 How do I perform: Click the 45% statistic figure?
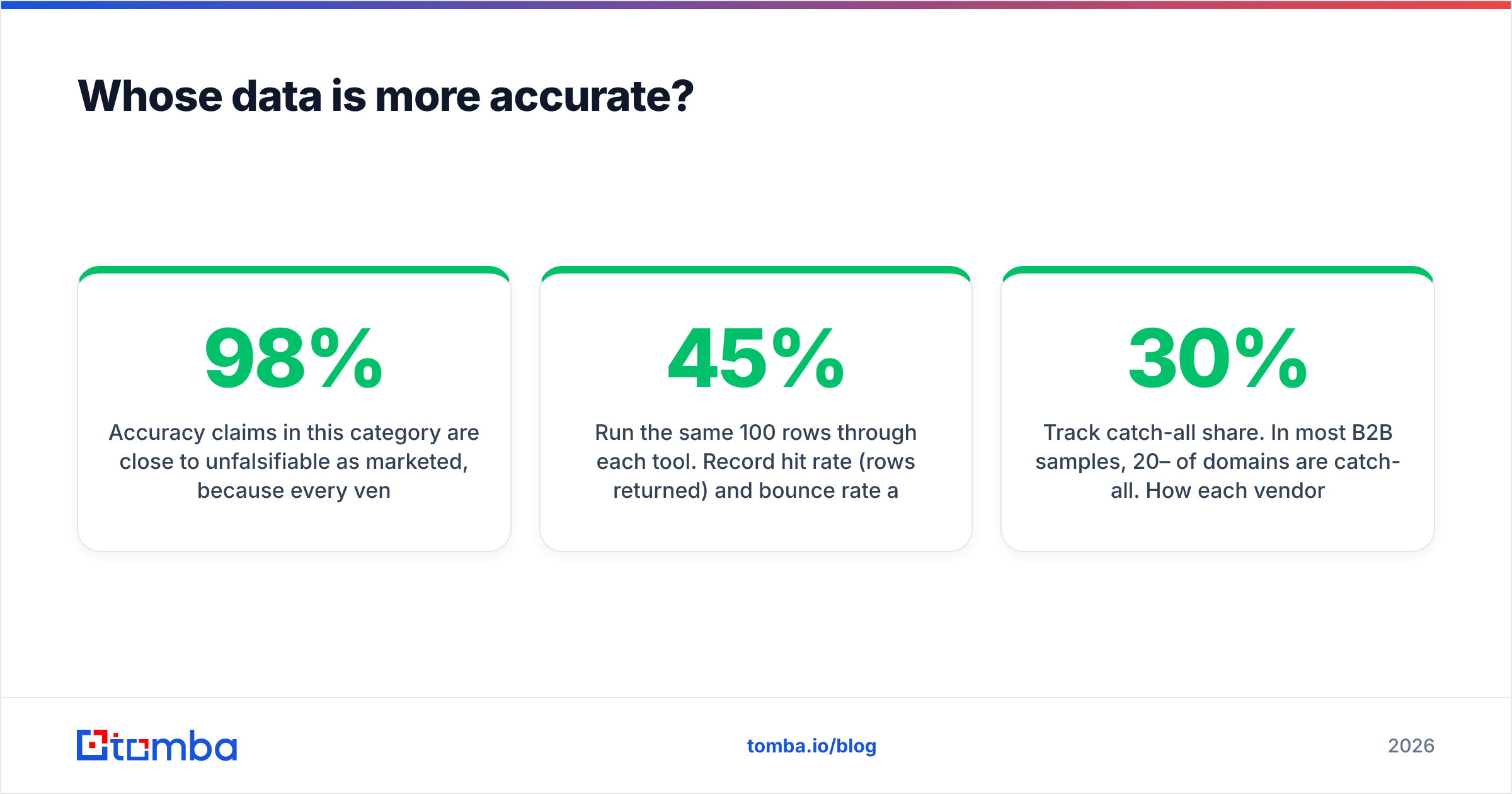(756, 359)
